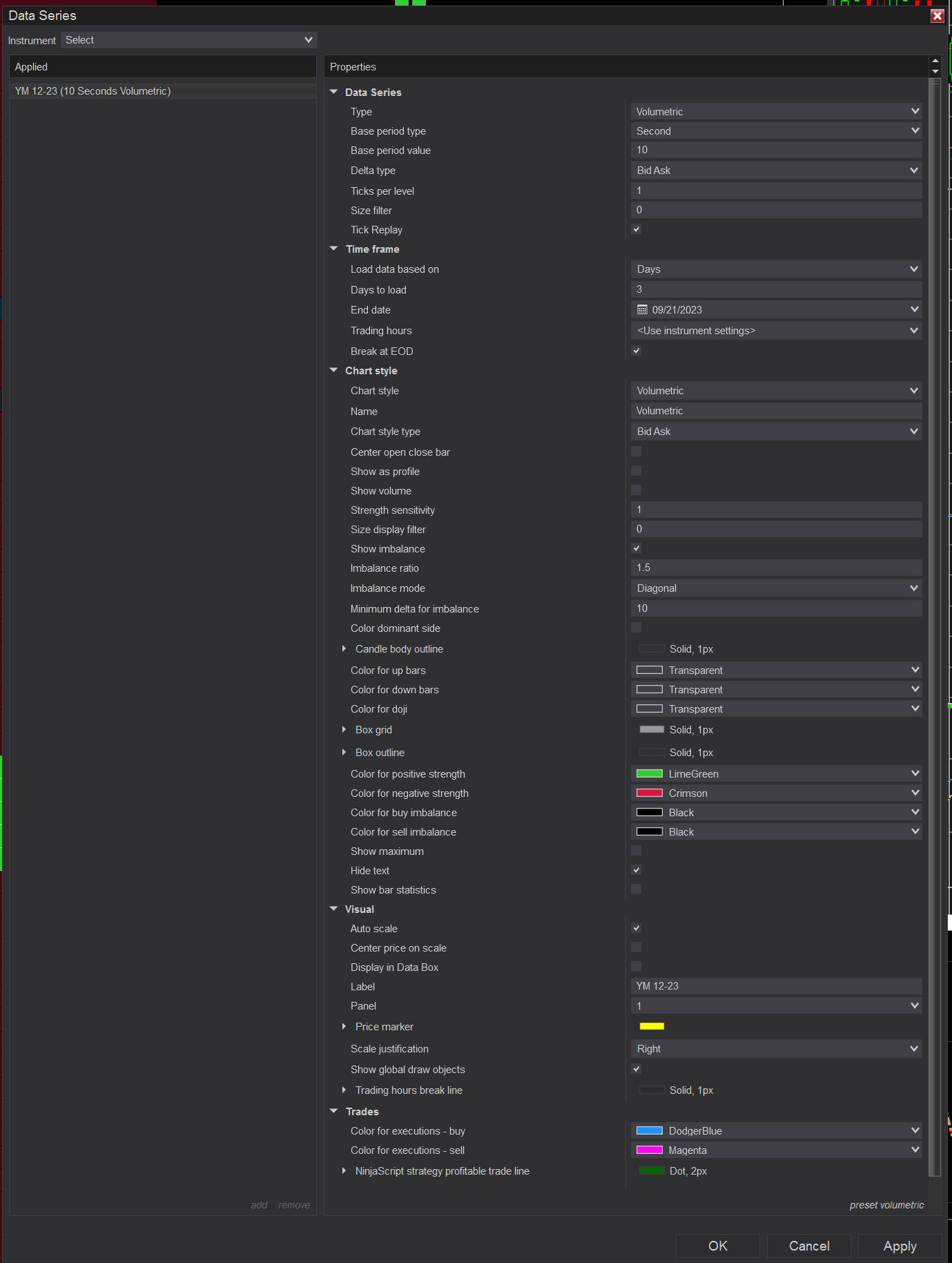Edit the Imbalance ratio field
The height and width of the screenshot is (1263, 952).
(x=777, y=568)
